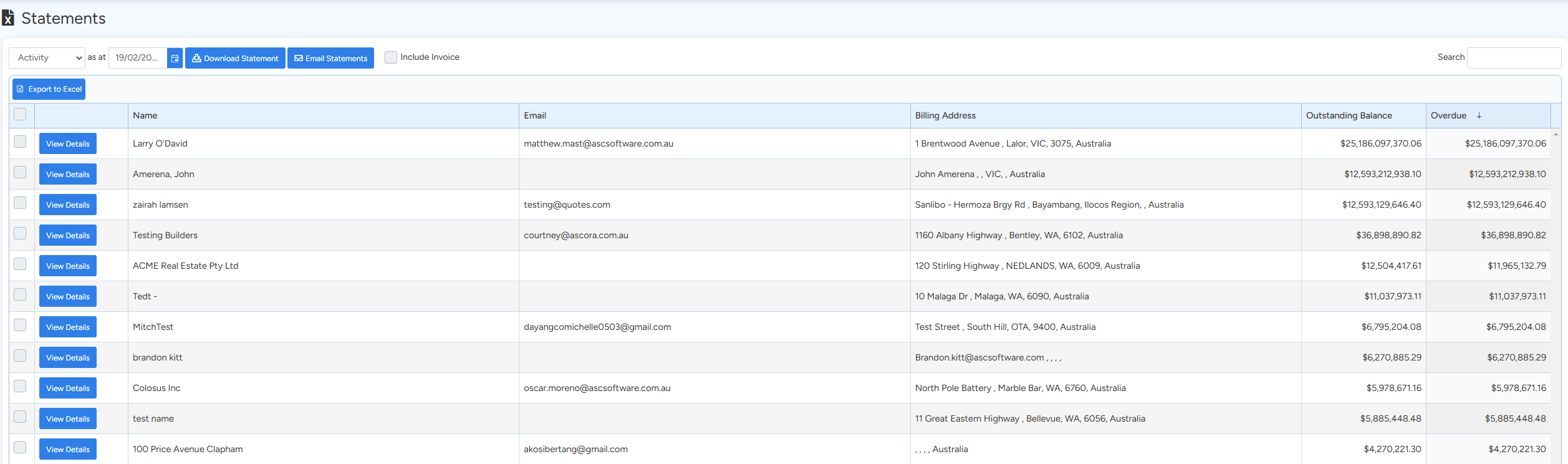The height and width of the screenshot is (464, 1568).
Task: Click into the Search input field
Action: (x=1513, y=58)
